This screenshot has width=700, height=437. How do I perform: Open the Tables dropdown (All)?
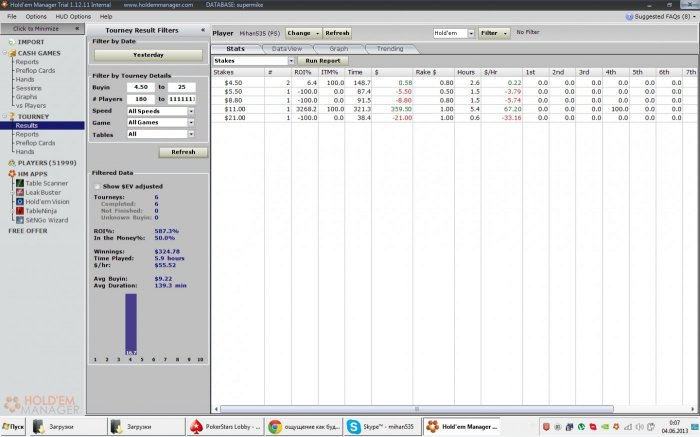pyautogui.click(x=191, y=134)
